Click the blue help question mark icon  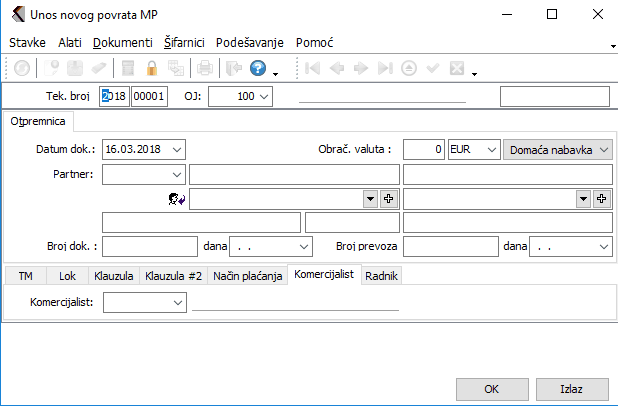pos(257,69)
